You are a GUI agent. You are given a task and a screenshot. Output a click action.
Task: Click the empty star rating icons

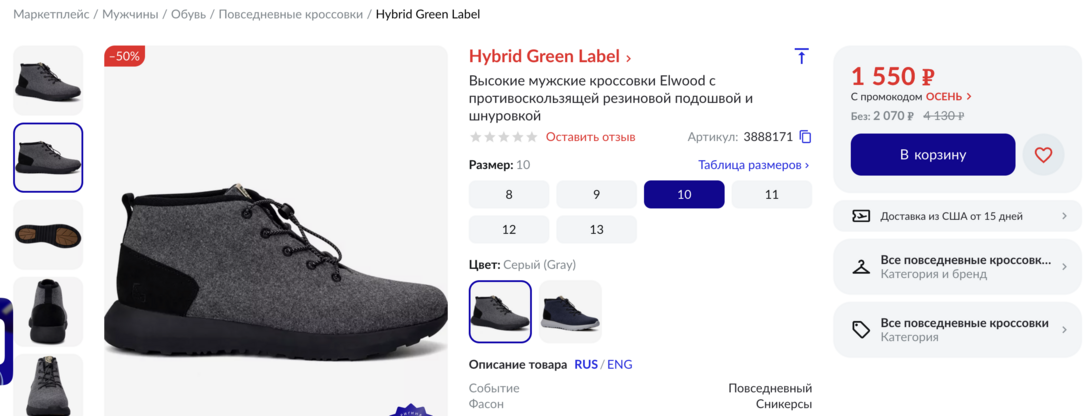(503, 137)
